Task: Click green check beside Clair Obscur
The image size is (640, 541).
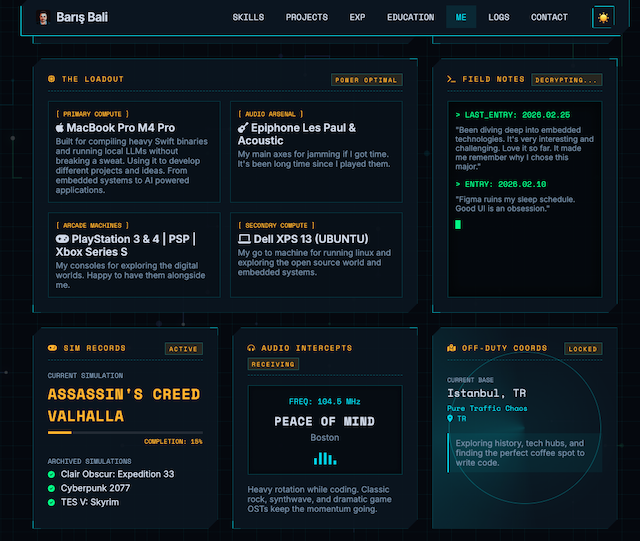Action: (51, 474)
